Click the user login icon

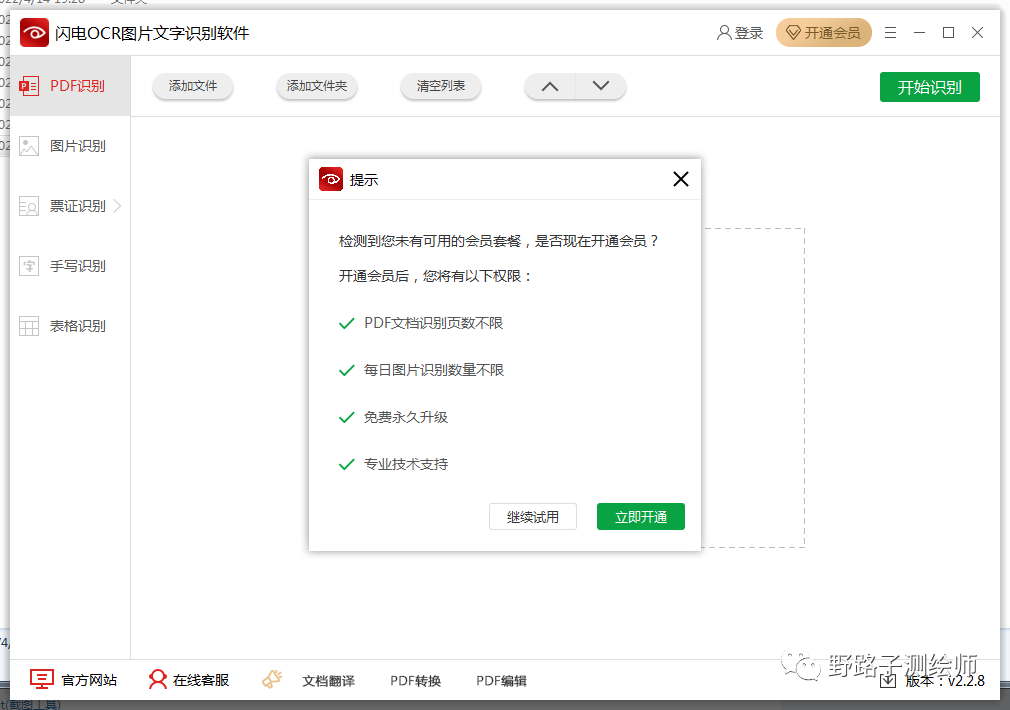pos(724,33)
